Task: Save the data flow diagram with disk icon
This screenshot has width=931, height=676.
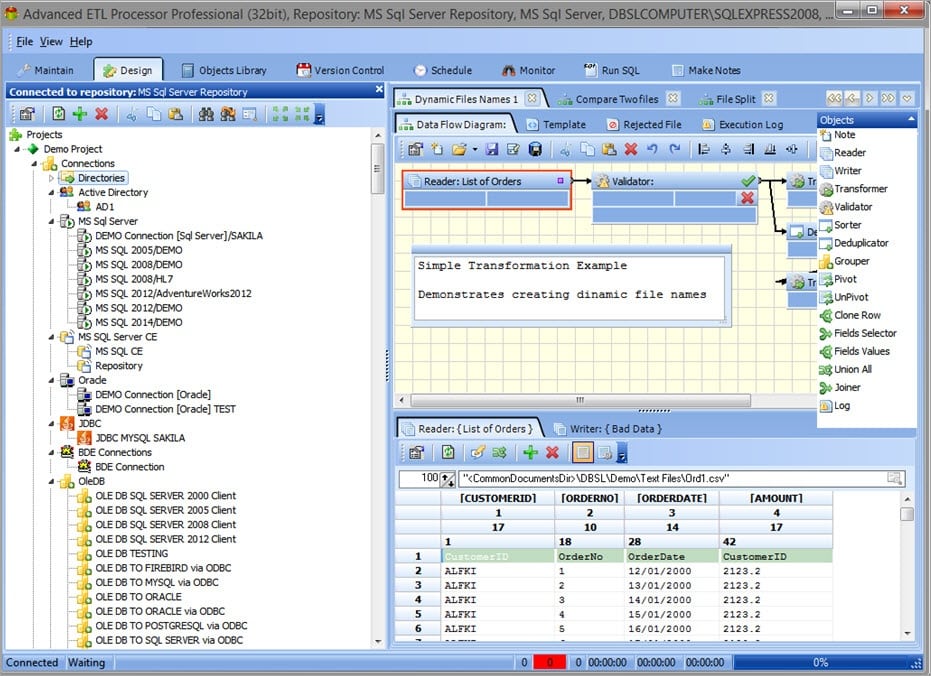Action: click(490, 149)
